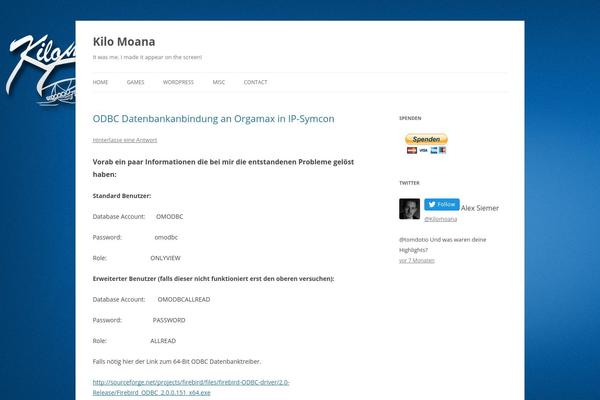Select the MISC menu item
Screen dimensions: 600x400
219,82
